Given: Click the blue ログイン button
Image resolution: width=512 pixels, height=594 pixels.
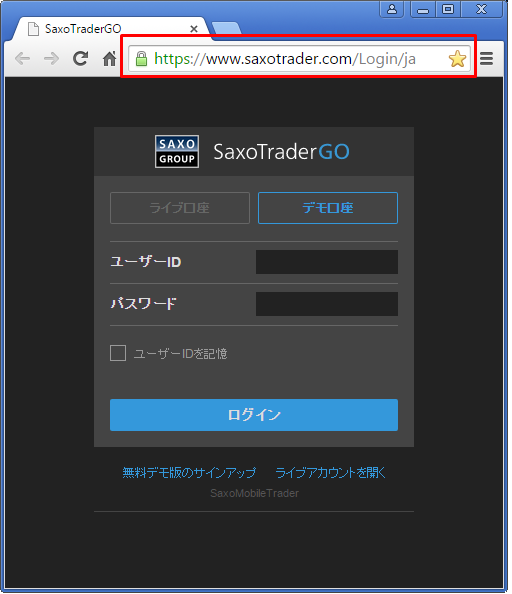Looking at the screenshot, I should pyautogui.click(x=254, y=415).
